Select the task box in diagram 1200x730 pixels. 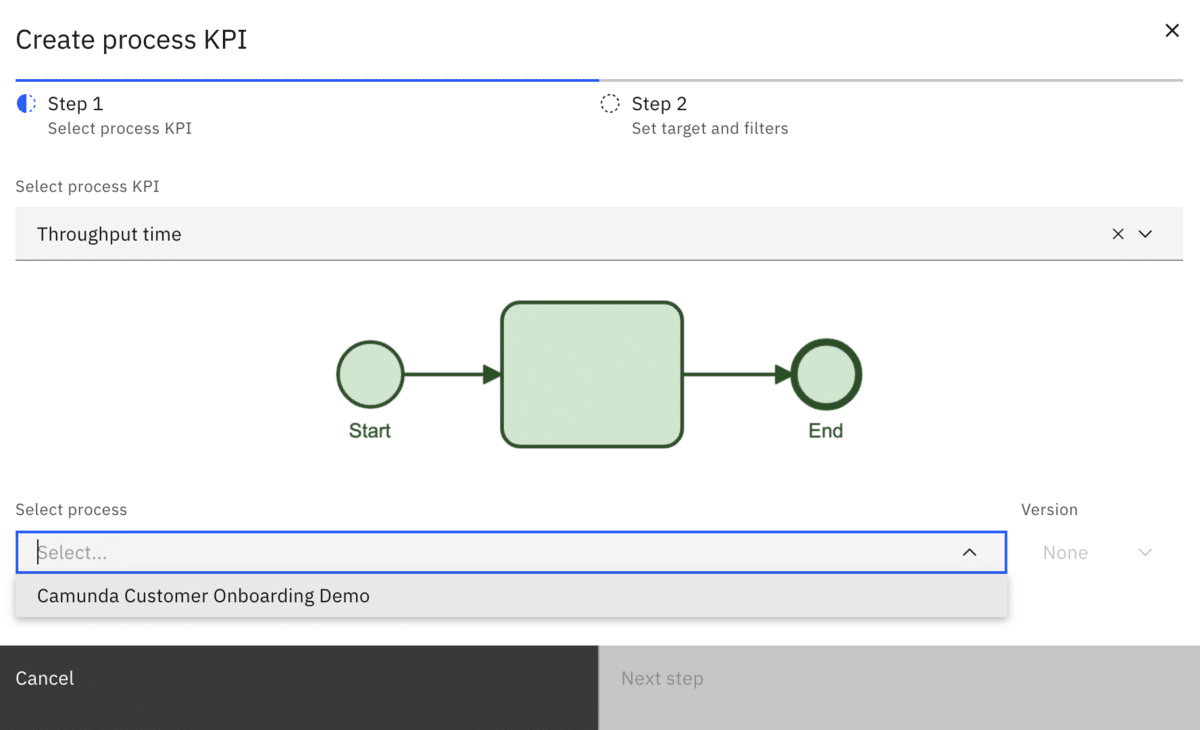point(592,375)
